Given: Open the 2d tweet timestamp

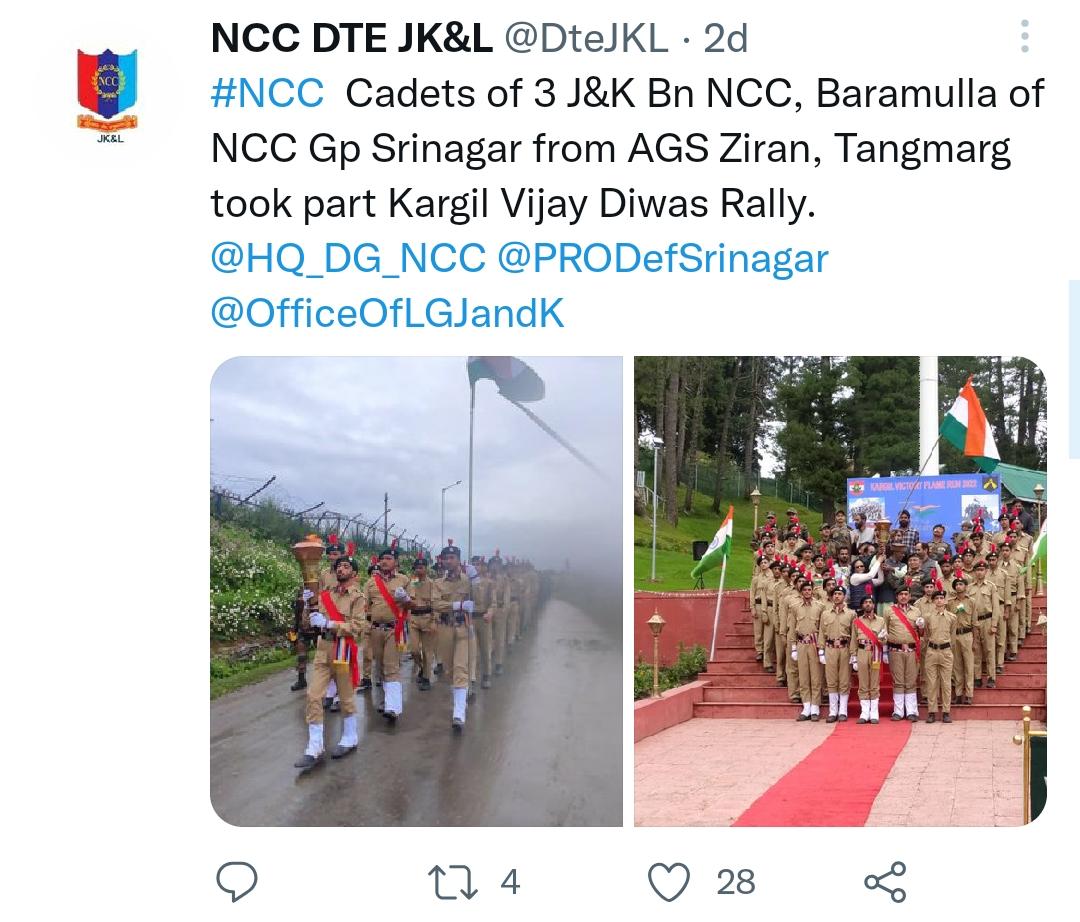Looking at the screenshot, I should (725, 38).
